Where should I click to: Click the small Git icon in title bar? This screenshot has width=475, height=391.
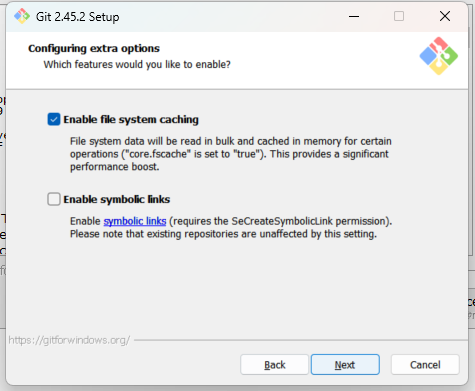(x=22, y=16)
